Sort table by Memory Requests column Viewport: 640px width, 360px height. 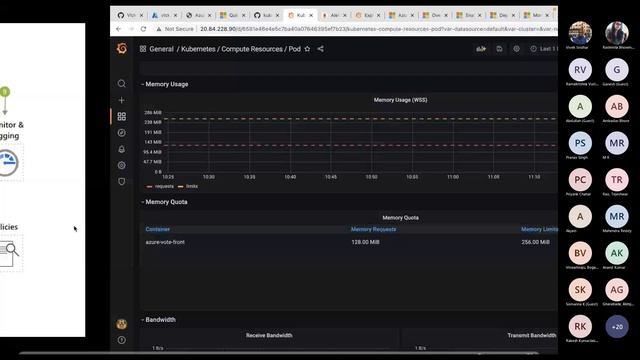(373, 229)
